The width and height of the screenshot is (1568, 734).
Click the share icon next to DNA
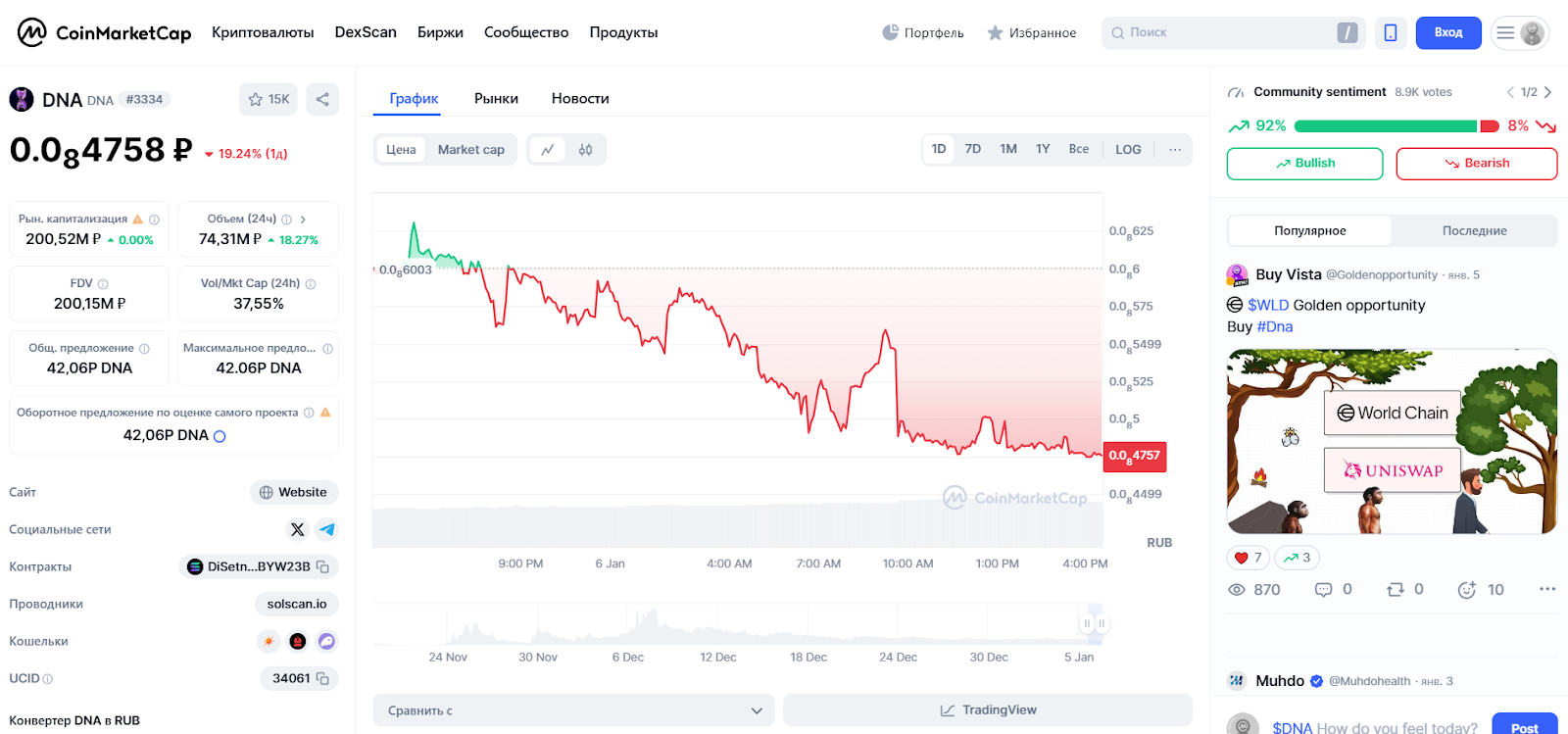pos(322,99)
